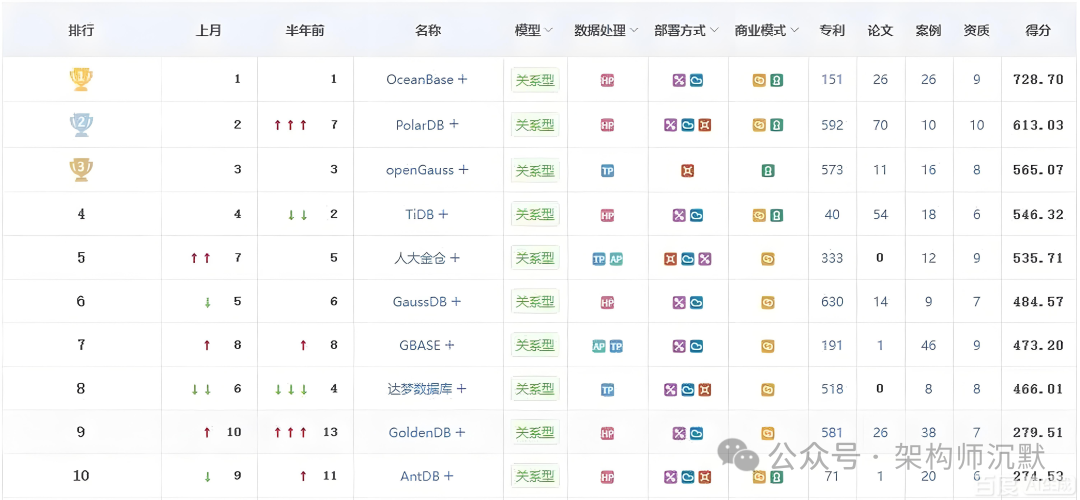Click the 关系型 tag in the TiDB row
Image resolution: width=1080 pixels, height=500 pixels.
(535, 215)
